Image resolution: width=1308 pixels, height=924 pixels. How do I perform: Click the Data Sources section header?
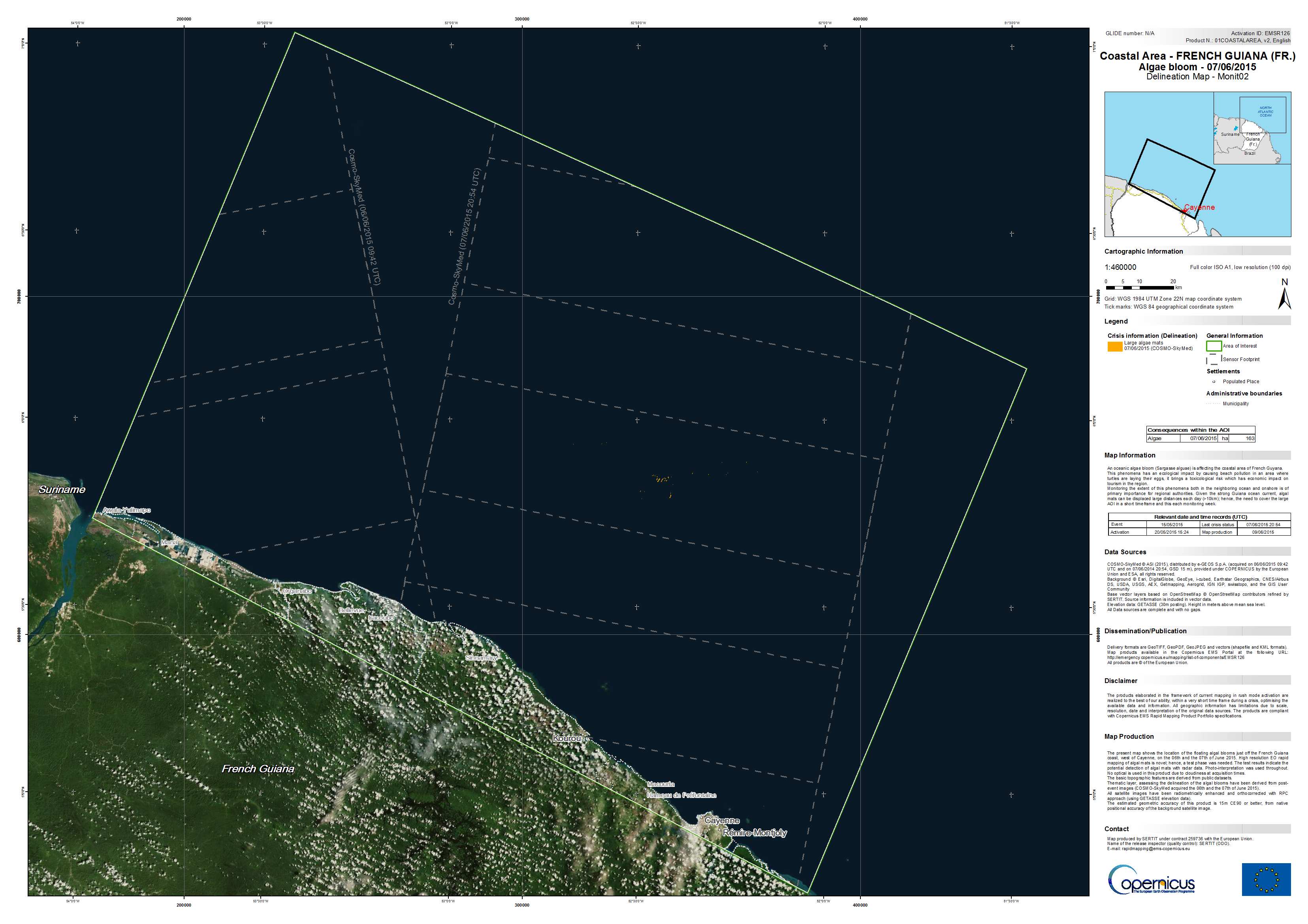[1125, 552]
